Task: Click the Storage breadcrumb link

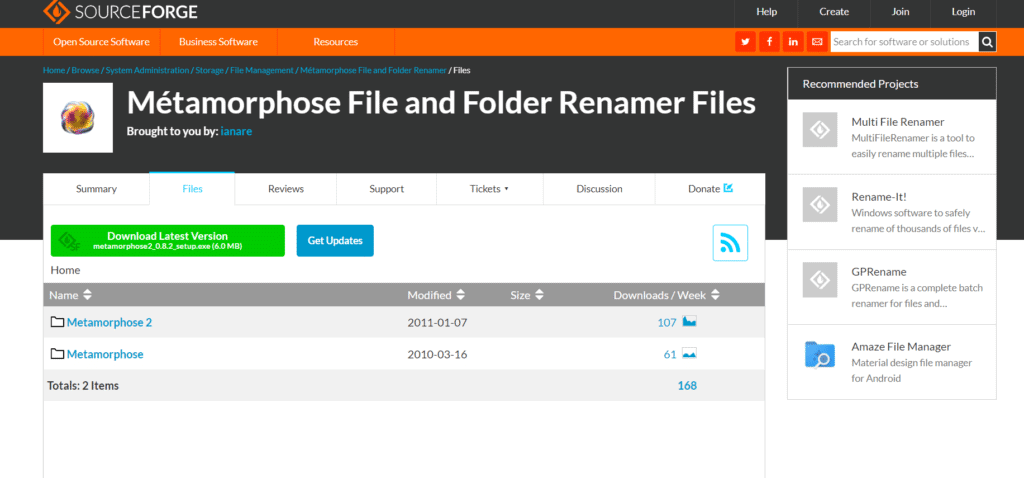Action: click(x=210, y=70)
